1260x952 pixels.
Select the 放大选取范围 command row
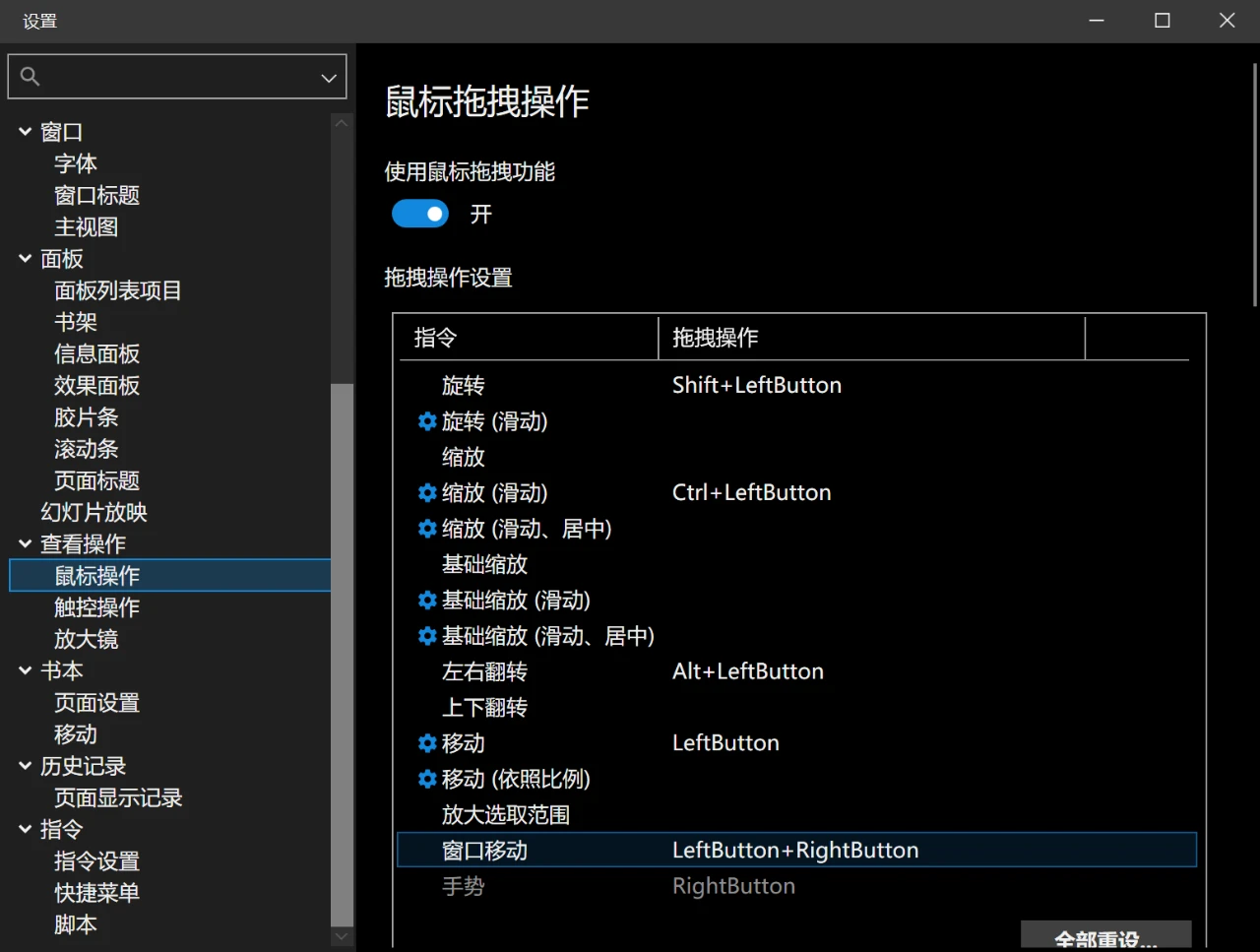[x=796, y=814]
